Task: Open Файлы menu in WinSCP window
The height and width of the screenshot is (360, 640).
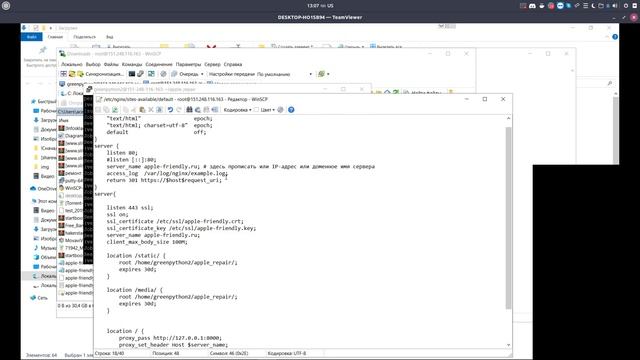Action: (111, 64)
